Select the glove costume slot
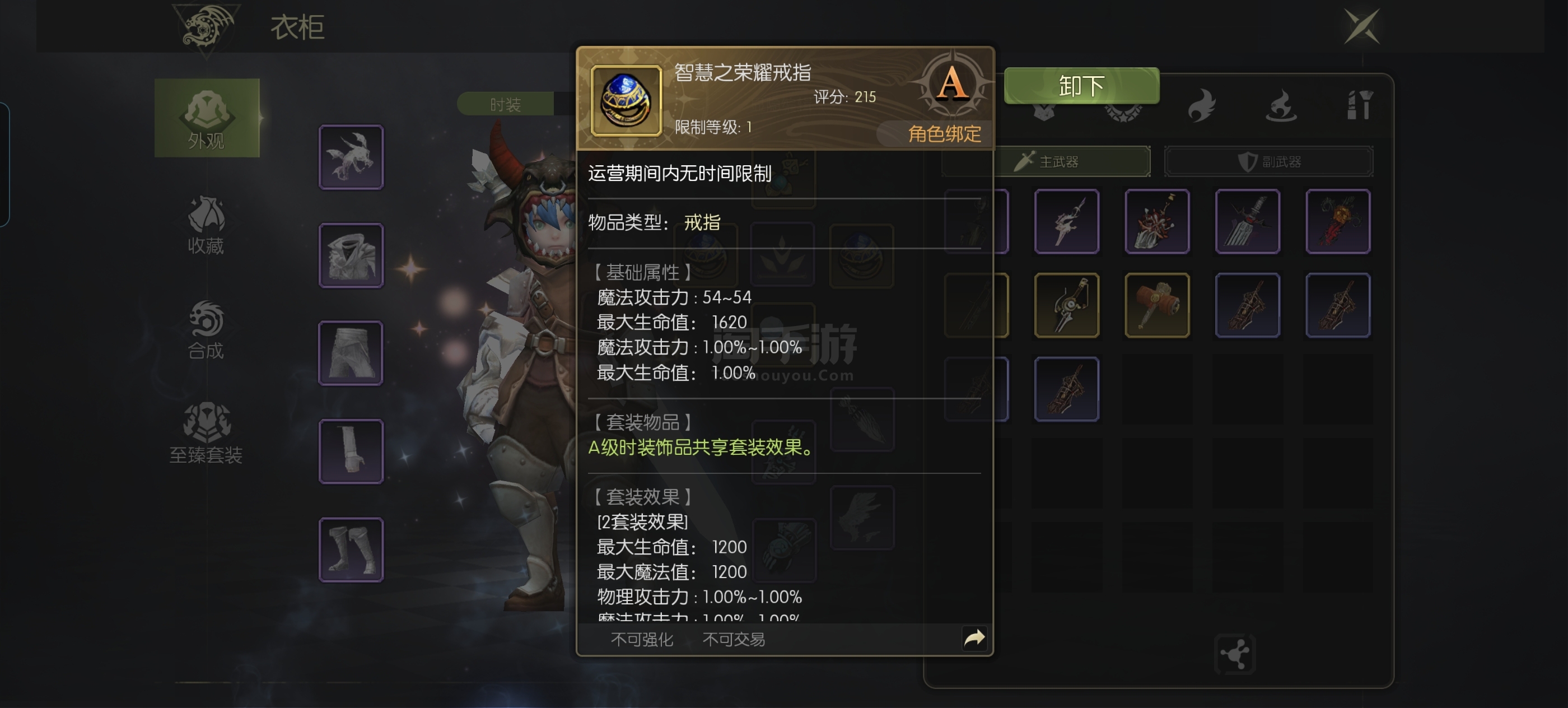The height and width of the screenshot is (708, 1568). [x=351, y=451]
